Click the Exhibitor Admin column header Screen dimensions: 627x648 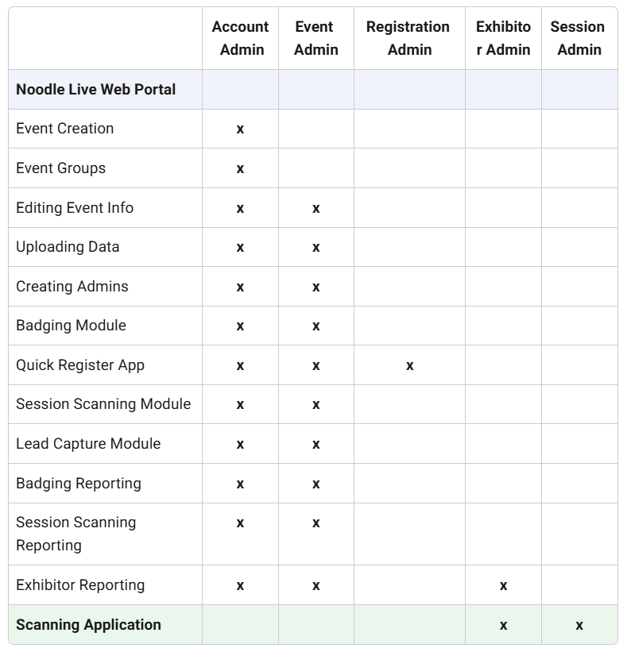(503, 38)
